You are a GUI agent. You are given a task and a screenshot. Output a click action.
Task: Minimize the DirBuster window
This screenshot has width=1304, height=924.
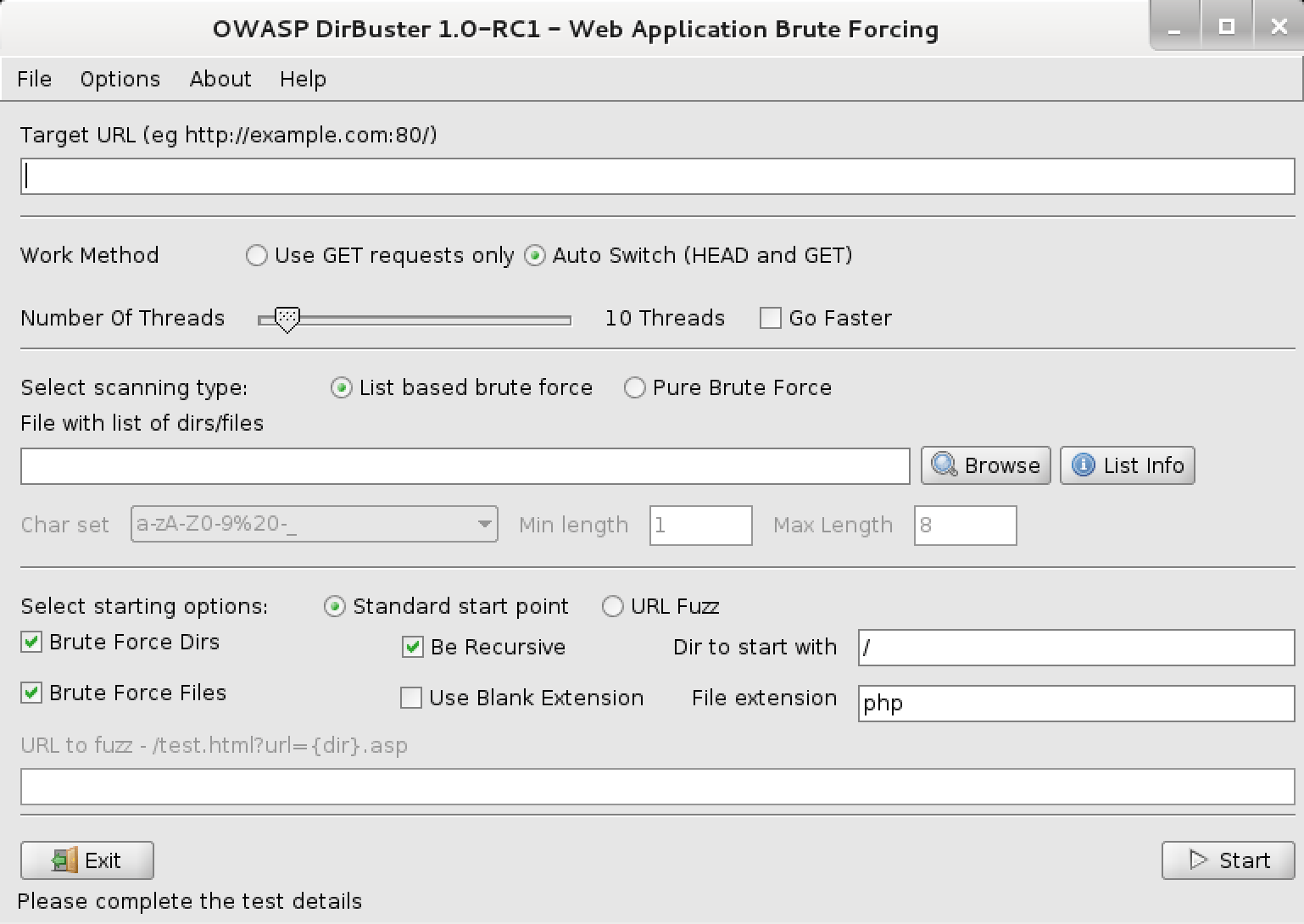1174,27
